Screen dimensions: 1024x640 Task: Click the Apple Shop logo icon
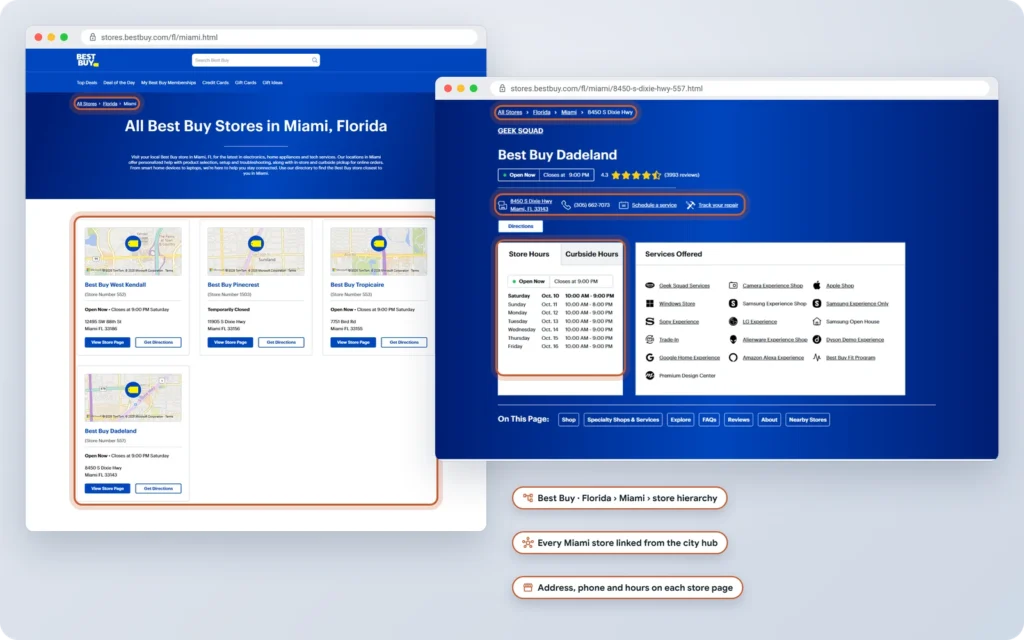pos(816,285)
